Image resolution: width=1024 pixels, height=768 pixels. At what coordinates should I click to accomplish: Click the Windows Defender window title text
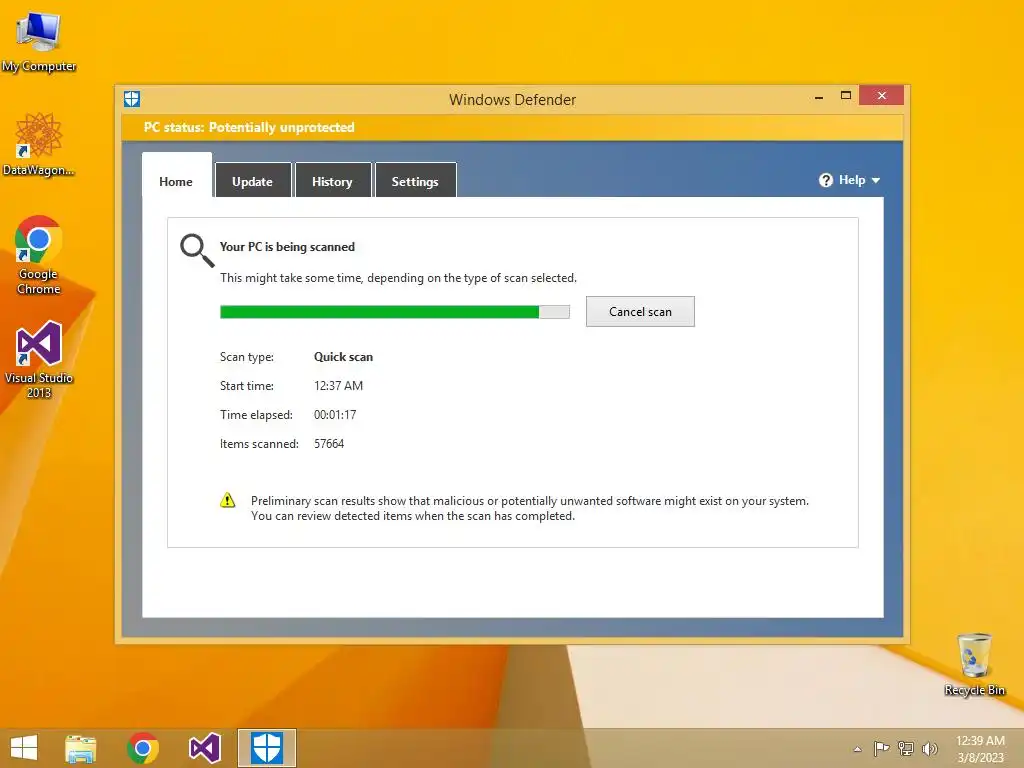click(x=513, y=100)
